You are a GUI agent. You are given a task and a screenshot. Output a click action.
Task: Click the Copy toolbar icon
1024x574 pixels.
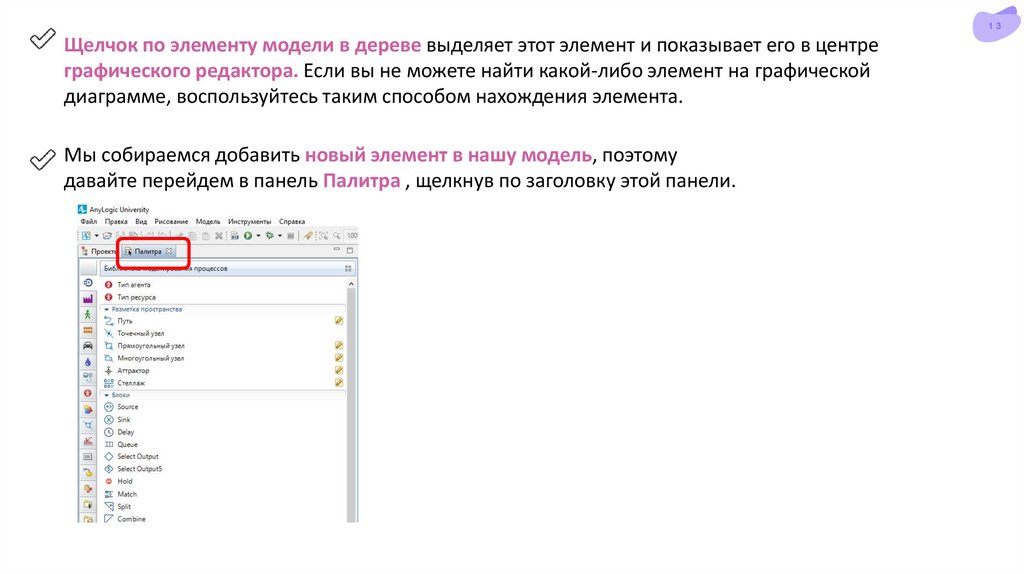pos(192,236)
